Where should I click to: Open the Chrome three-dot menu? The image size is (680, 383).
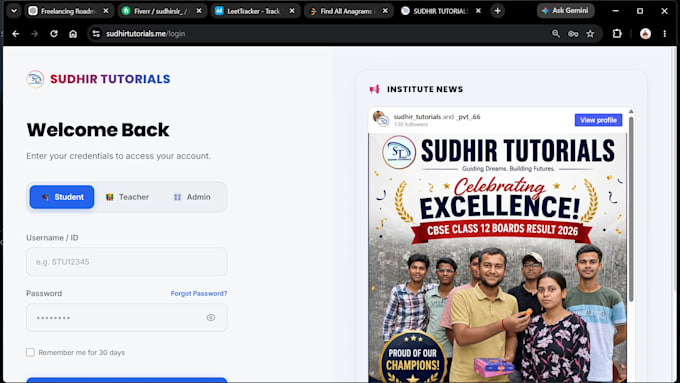tap(665, 33)
